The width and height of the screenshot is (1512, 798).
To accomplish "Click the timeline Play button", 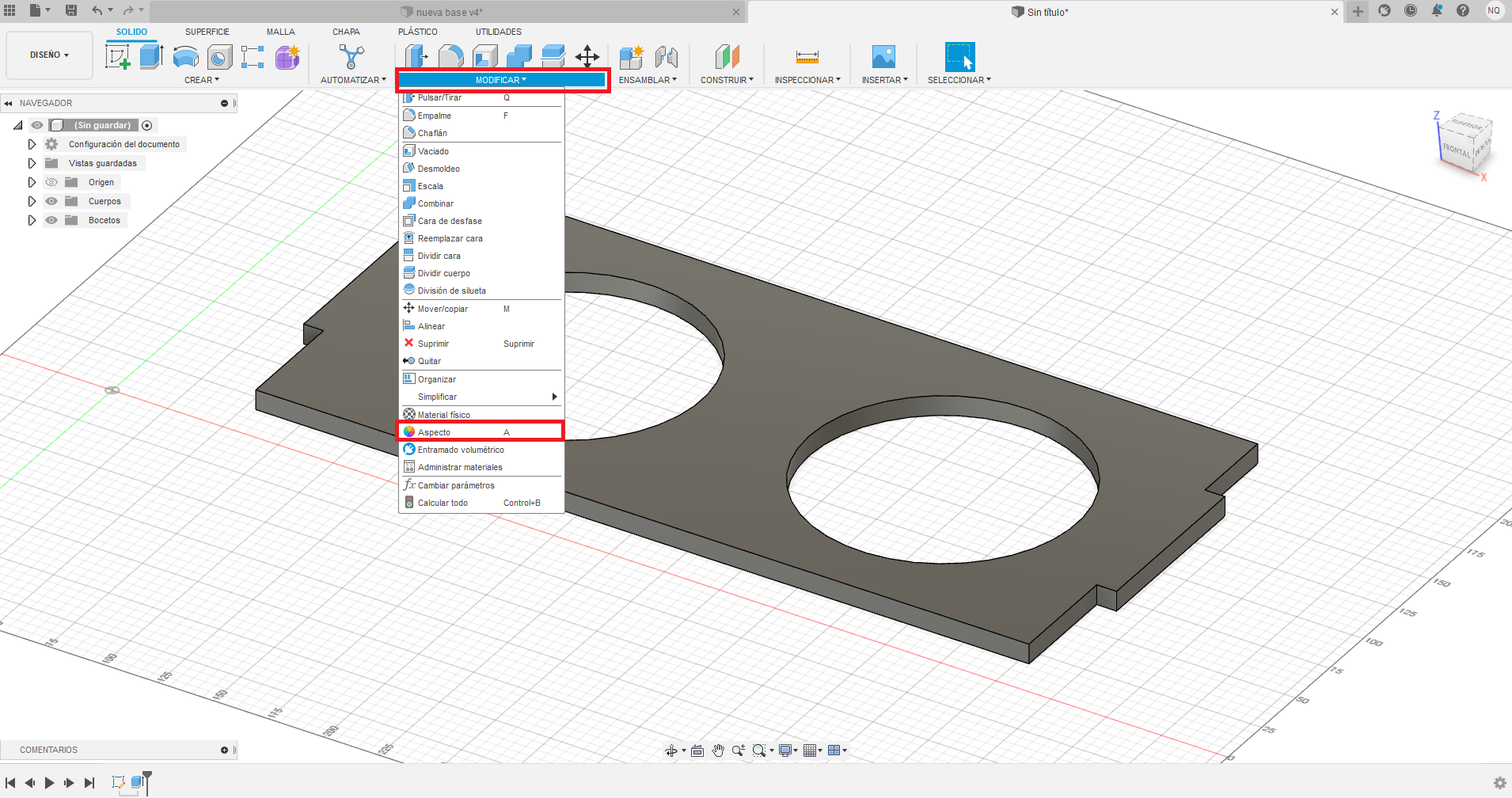I will coord(49,783).
